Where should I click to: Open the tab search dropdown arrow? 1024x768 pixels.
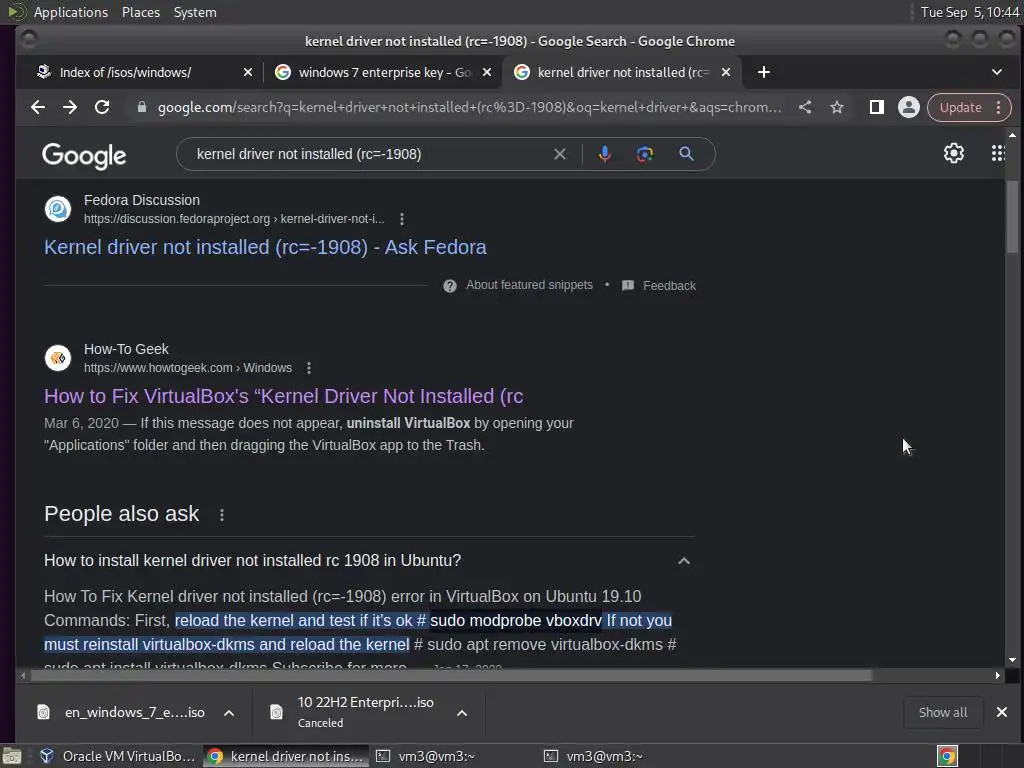click(x=997, y=72)
